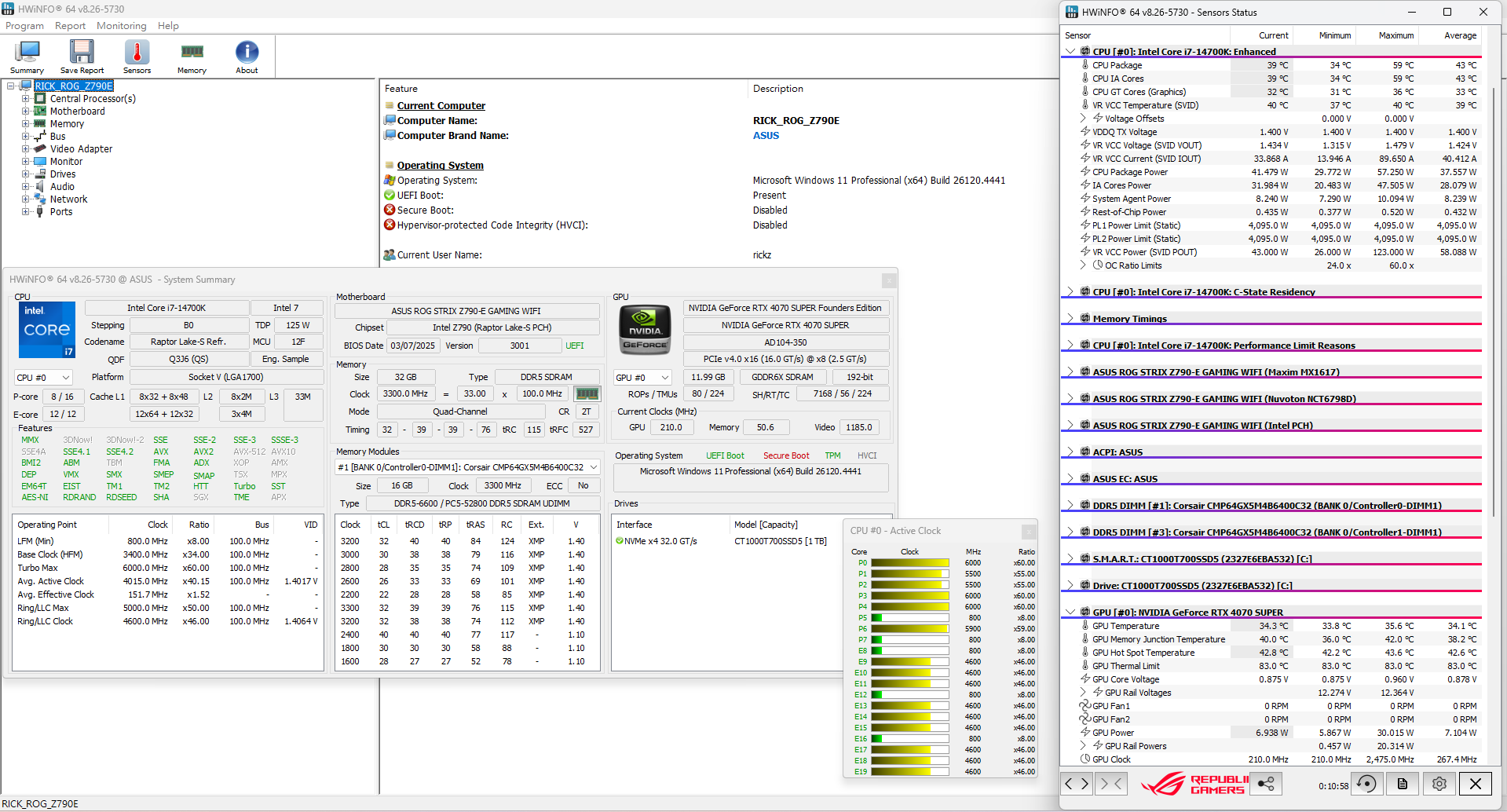Click the Current column header

pos(1262,35)
